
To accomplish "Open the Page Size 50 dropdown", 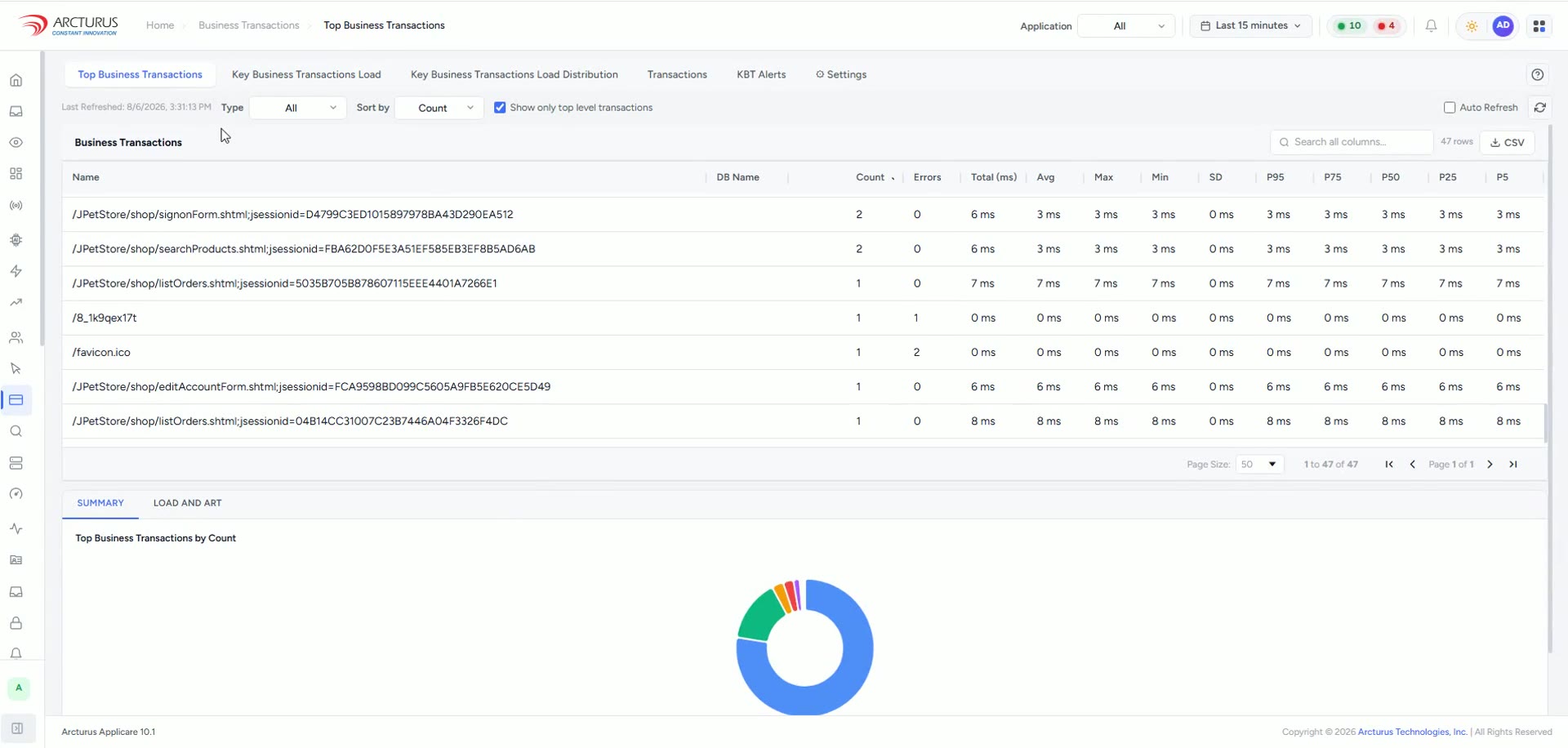I will click(1259, 465).
